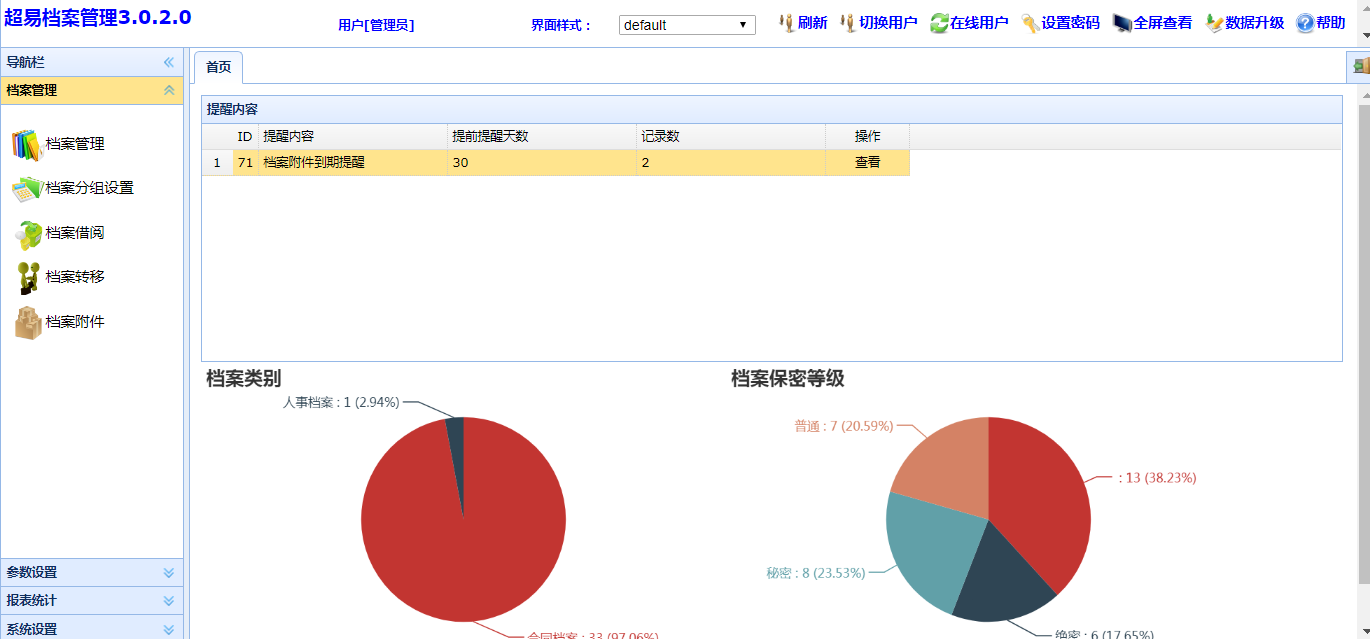Click the 普通 : 7 (20.59%) label

[x=844, y=426]
